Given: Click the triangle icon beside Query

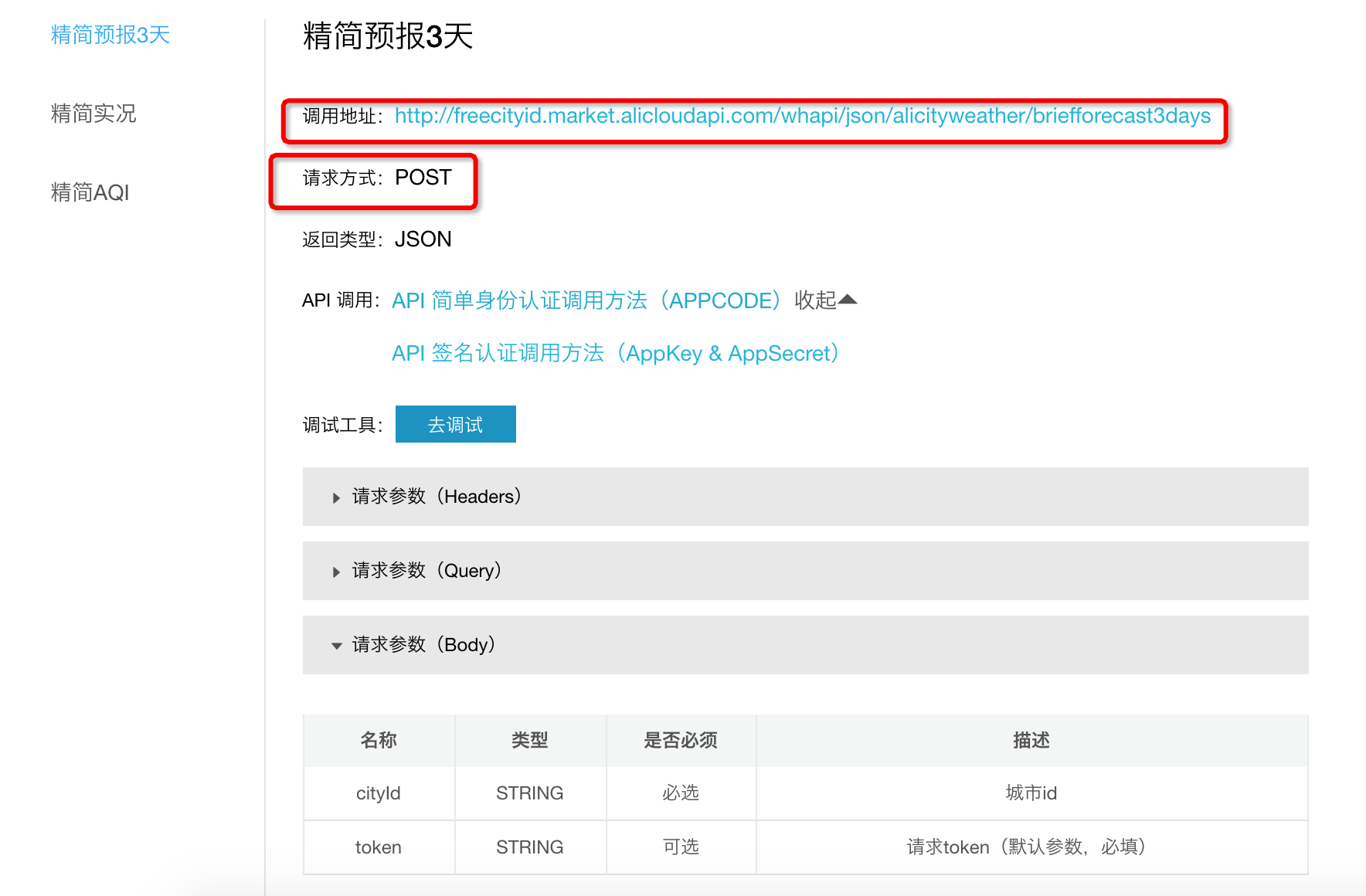Looking at the screenshot, I should point(336,572).
